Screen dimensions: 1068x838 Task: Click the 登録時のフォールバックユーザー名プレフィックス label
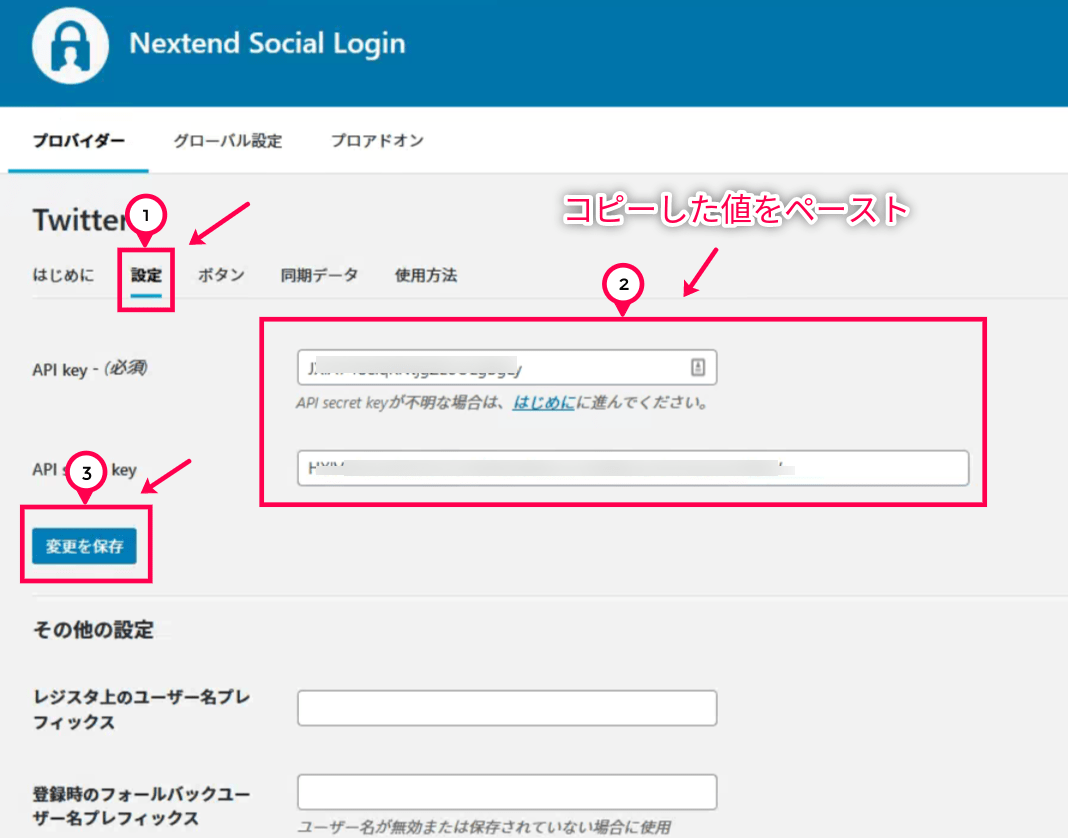pos(142,805)
